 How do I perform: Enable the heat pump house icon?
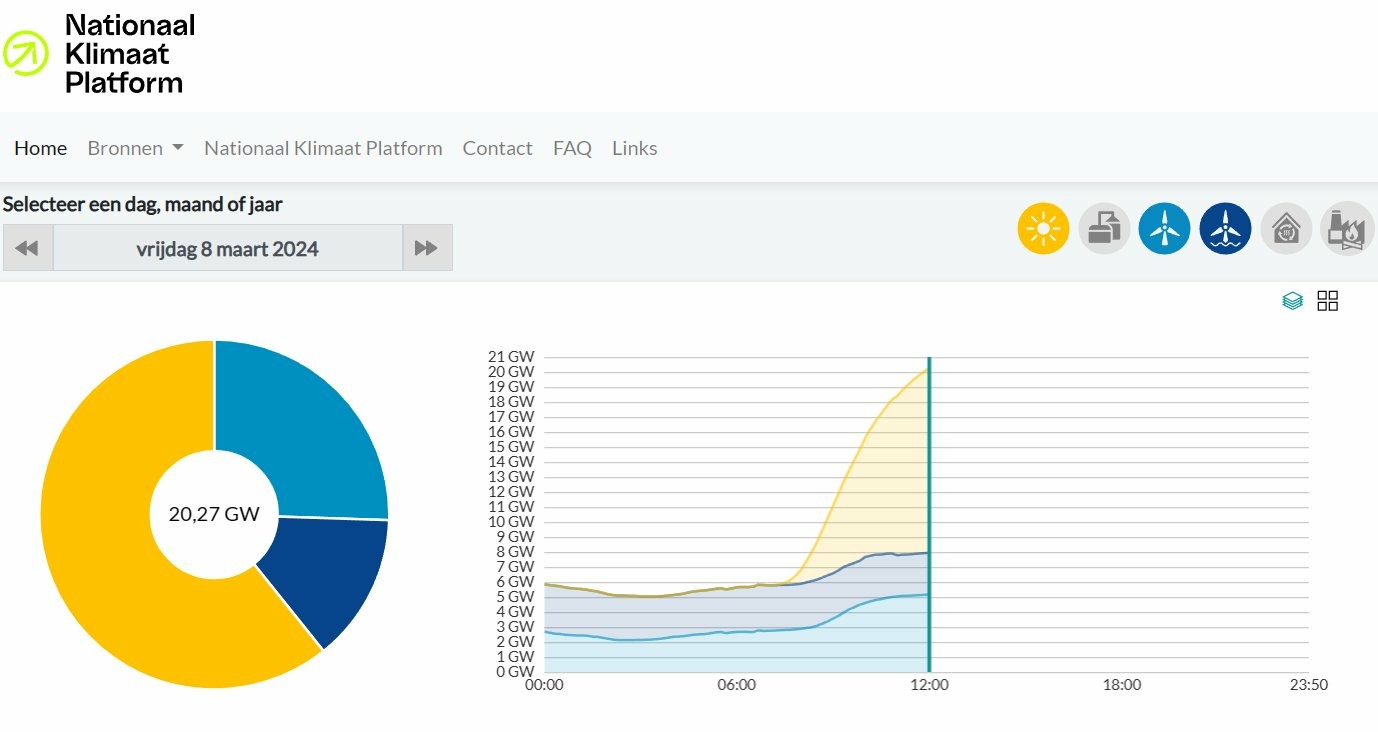coord(1286,229)
